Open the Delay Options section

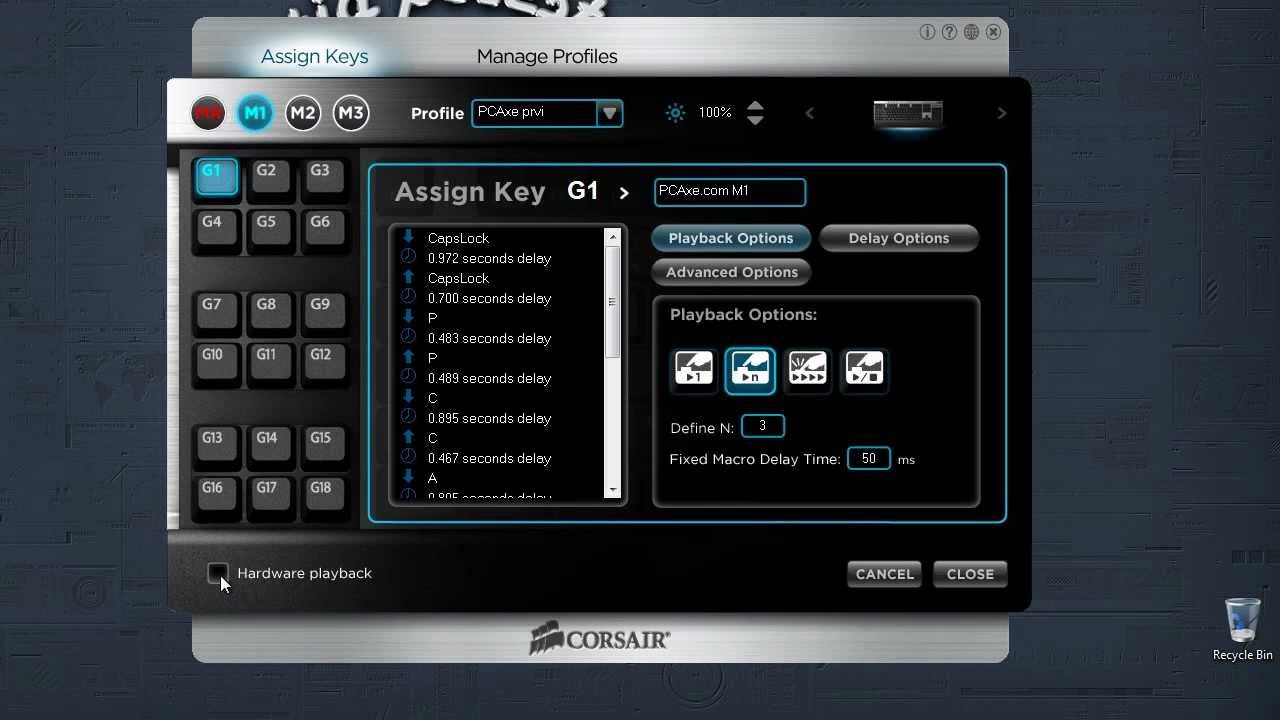pos(899,238)
